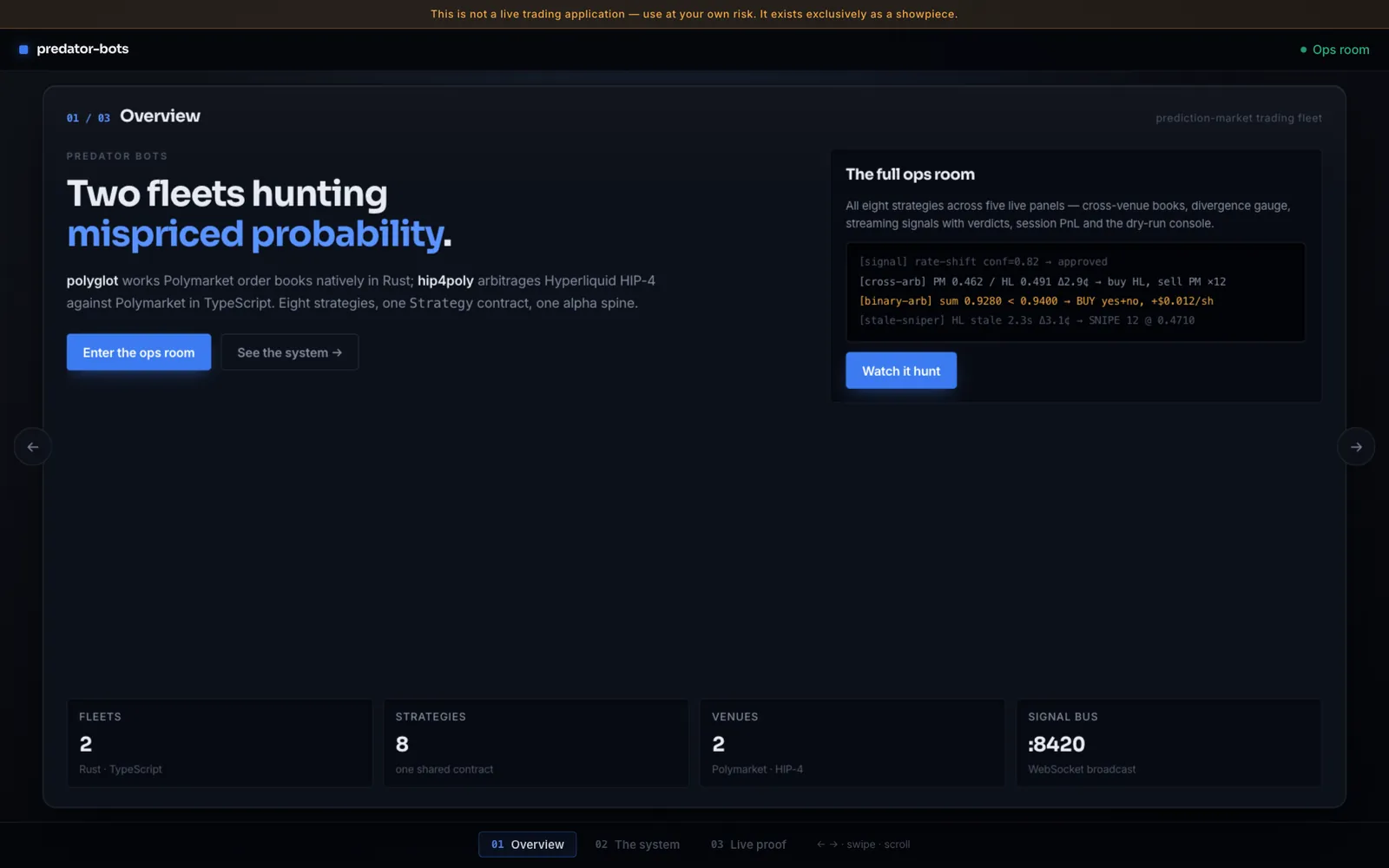Switch to the 02 The system tab
The image size is (1389, 868).
click(637, 845)
